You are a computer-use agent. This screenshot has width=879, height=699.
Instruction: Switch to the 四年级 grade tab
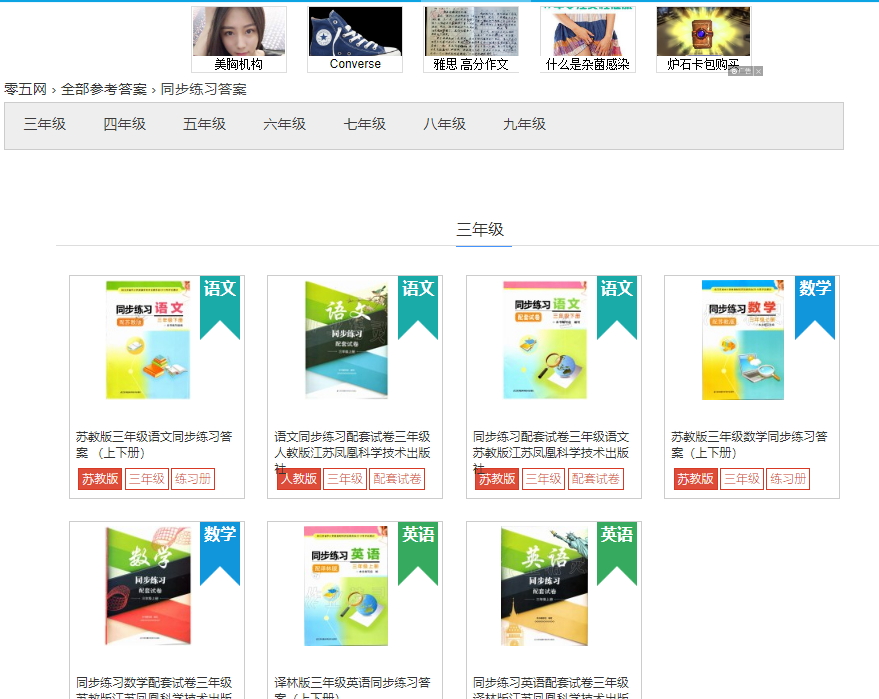125,125
